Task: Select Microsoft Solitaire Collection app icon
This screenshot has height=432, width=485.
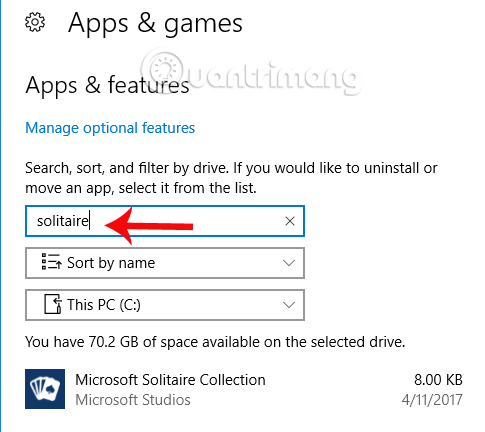Action: click(x=45, y=389)
